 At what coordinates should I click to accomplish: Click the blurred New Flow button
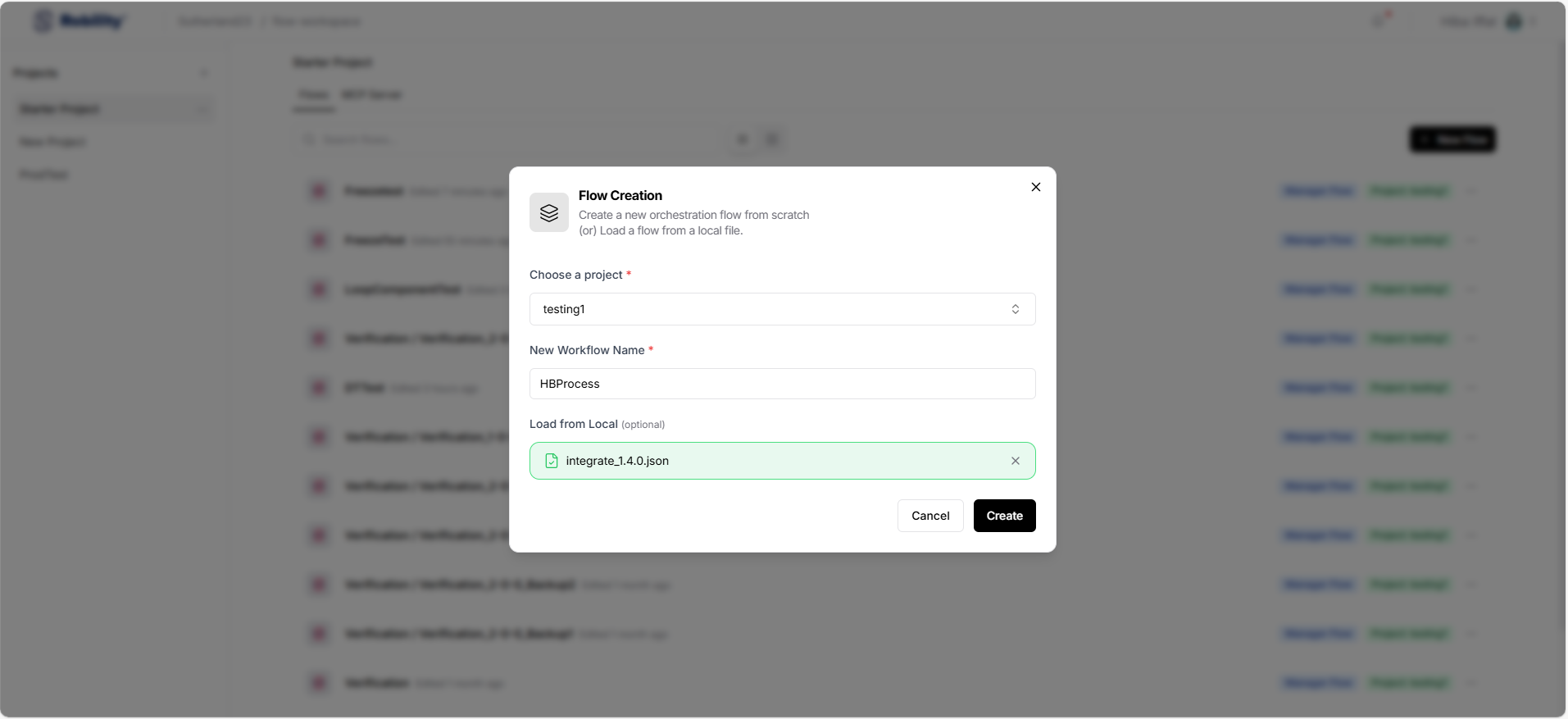tap(1452, 139)
